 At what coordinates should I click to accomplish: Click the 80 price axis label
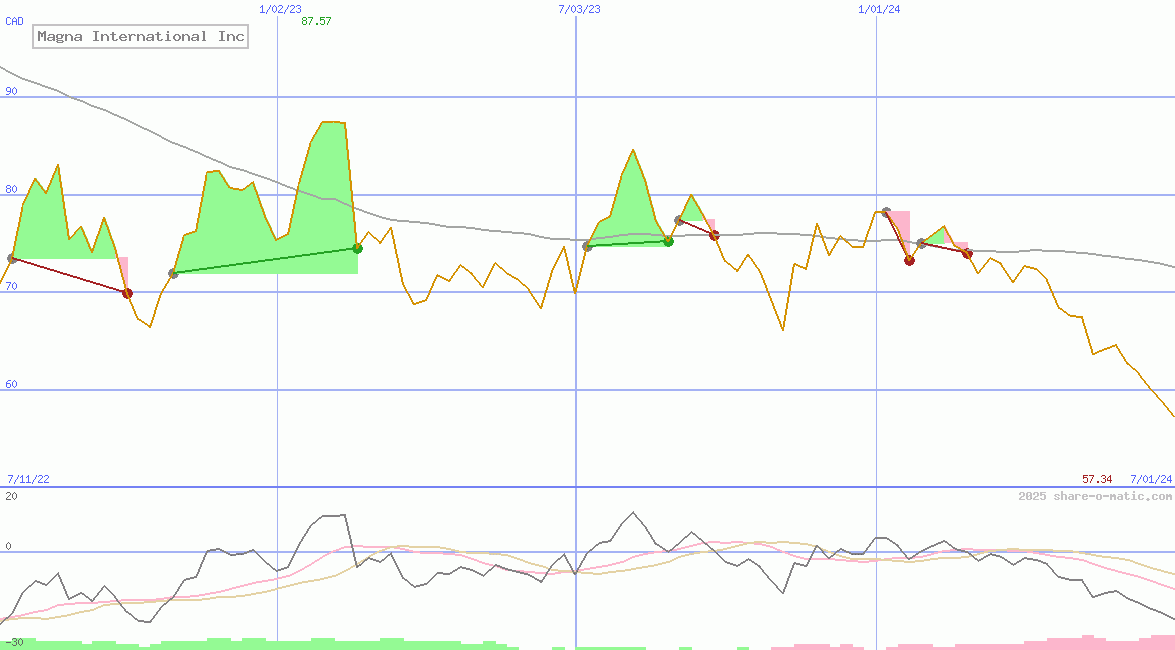pyautogui.click(x=11, y=189)
